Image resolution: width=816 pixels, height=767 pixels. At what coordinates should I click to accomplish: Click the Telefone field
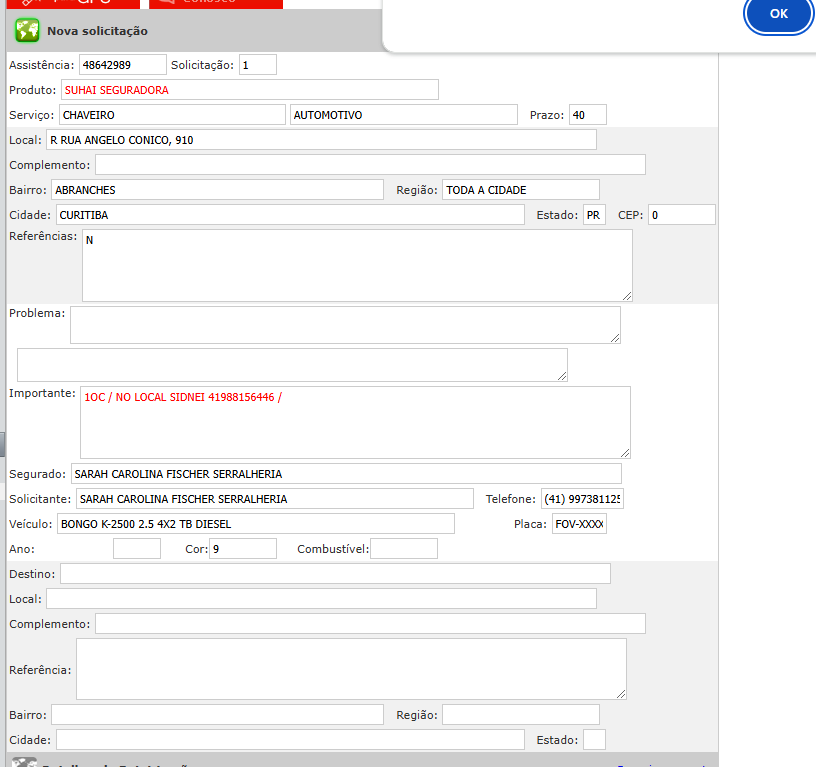pos(582,499)
